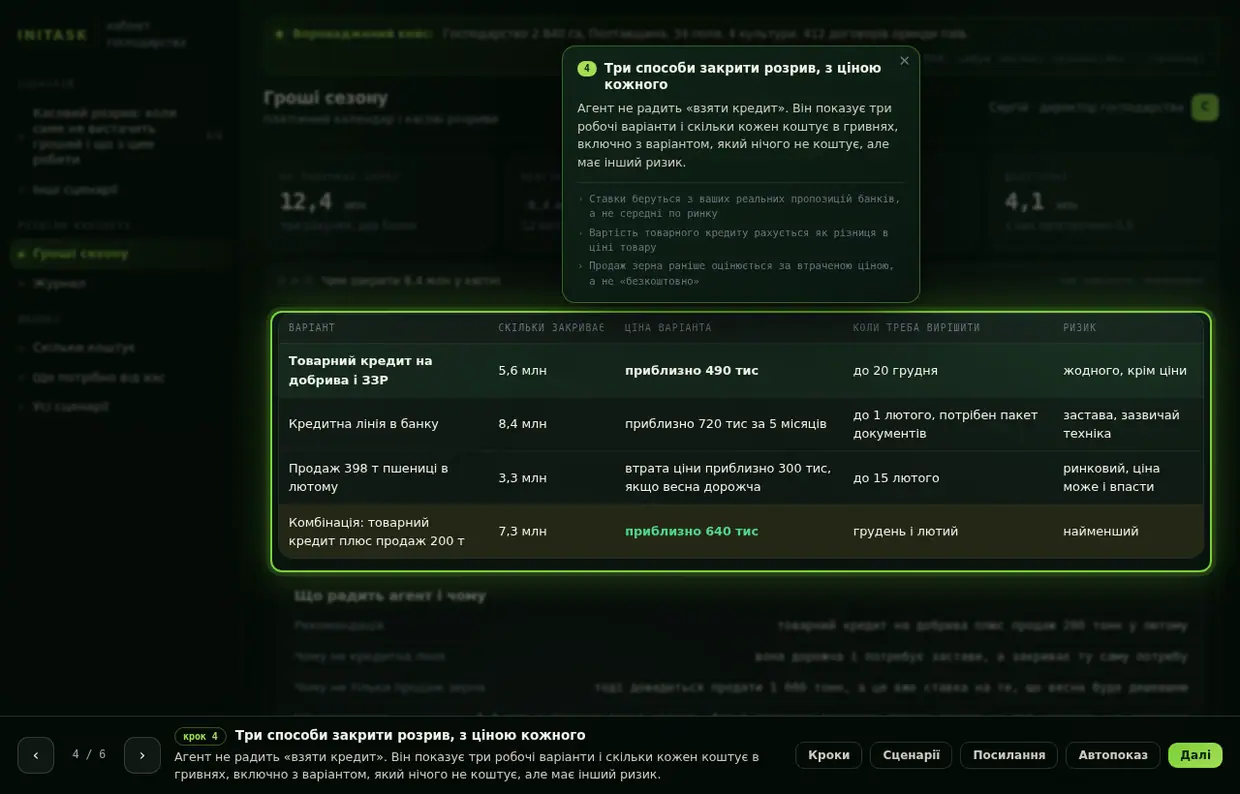Click the 'найменший' risk cell
The width and height of the screenshot is (1240, 794).
pos(1100,531)
